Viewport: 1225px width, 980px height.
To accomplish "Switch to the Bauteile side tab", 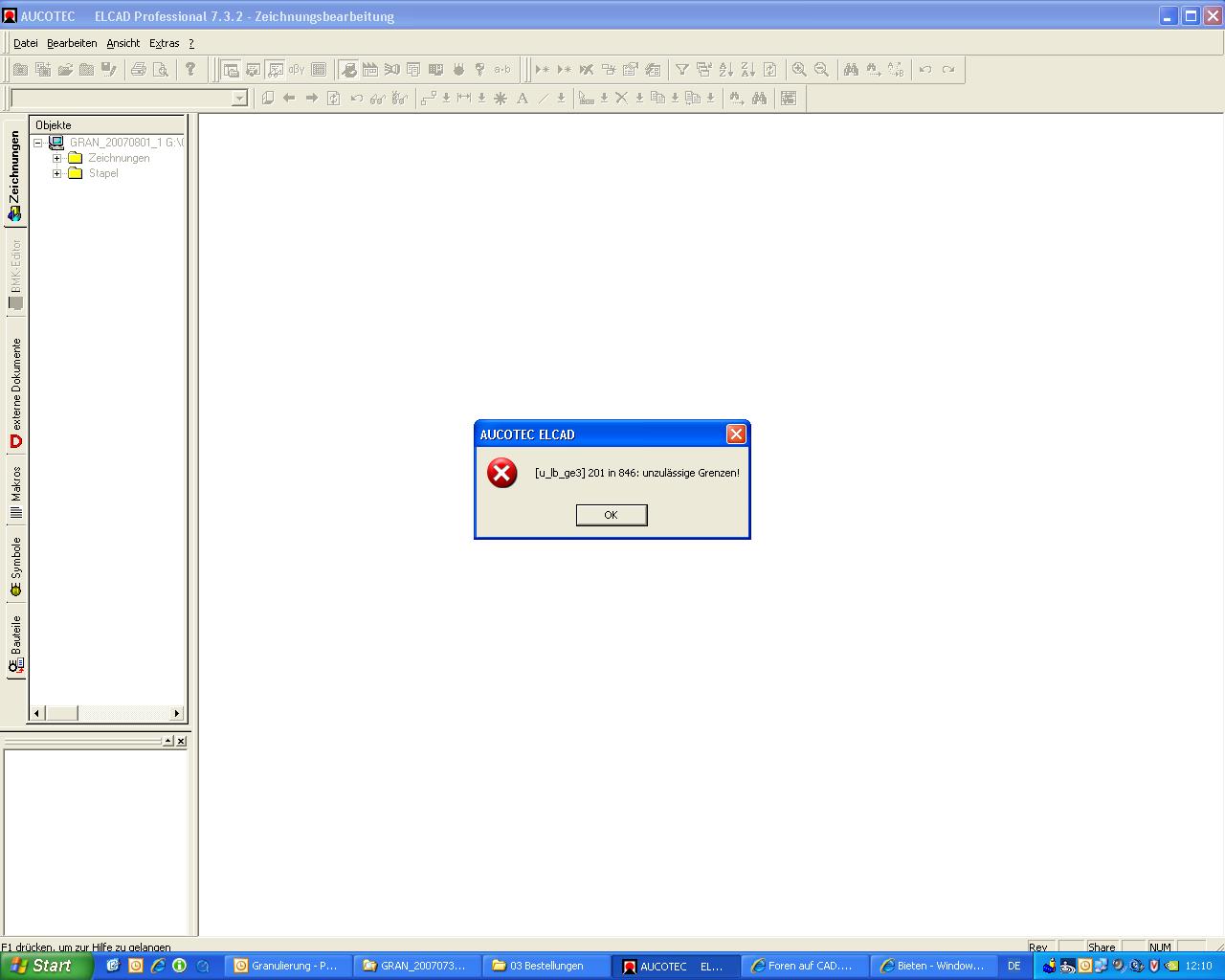I will point(15,643).
